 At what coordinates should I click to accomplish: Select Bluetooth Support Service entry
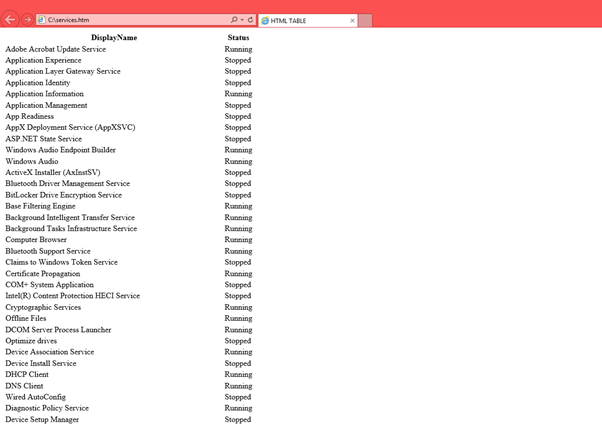pyautogui.click(x=48, y=251)
